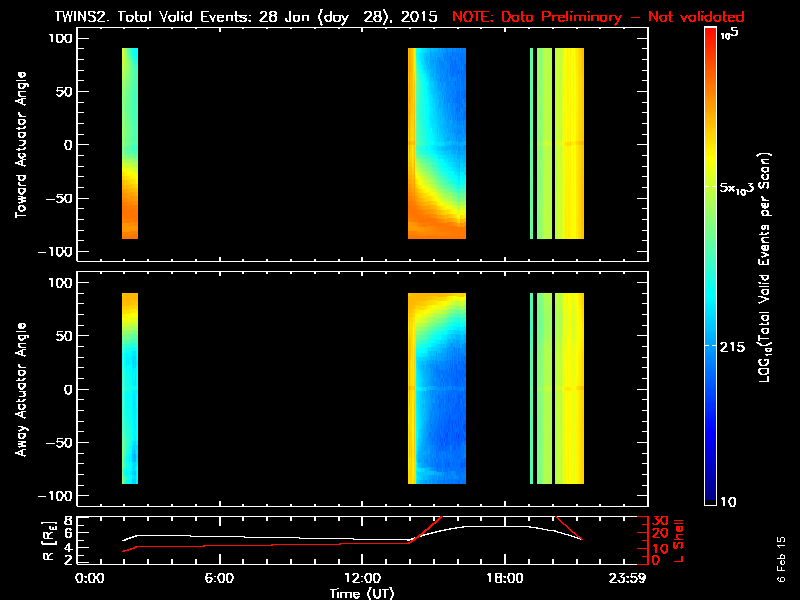The image size is (800, 600).
Task: Click the red 'Data Preliminary' note
Action: point(598,17)
